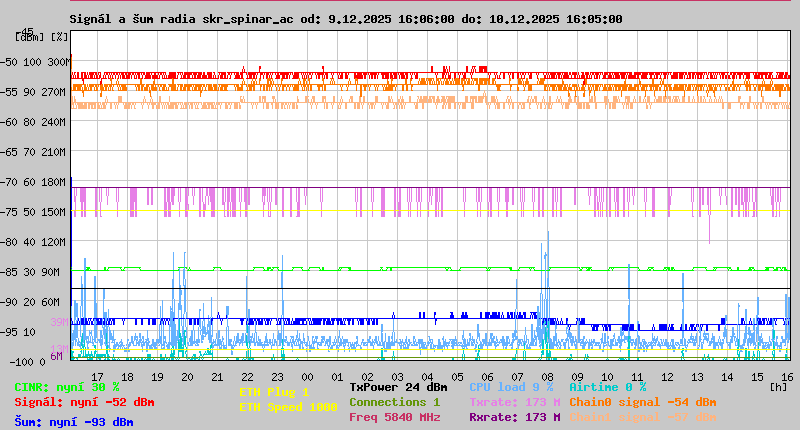Select the 'Signál: nyní -52 dBm' legend entry
Image resolution: width=800 pixels, height=430 pixels.
tap(84, 402)
